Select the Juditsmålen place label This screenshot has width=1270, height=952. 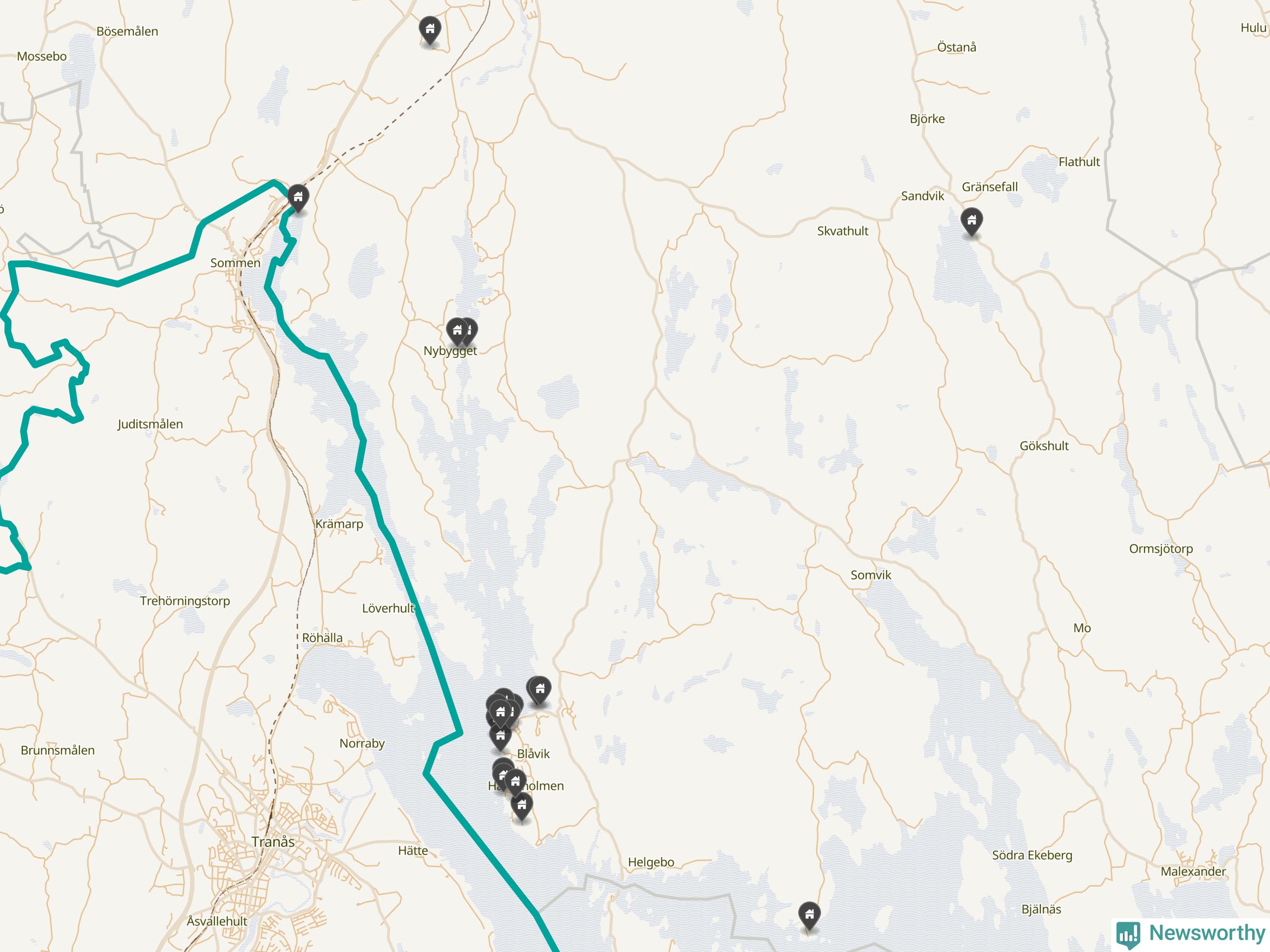coord(150,424)
